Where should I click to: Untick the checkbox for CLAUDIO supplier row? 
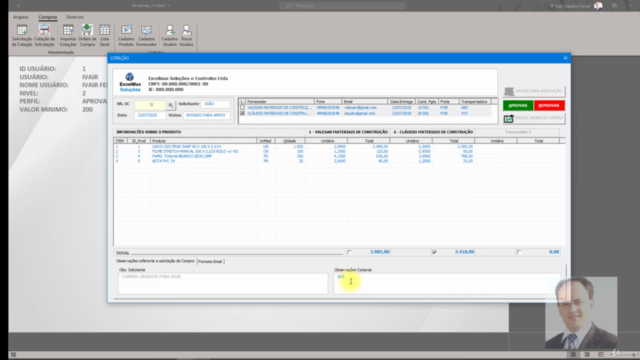point(242,113)
